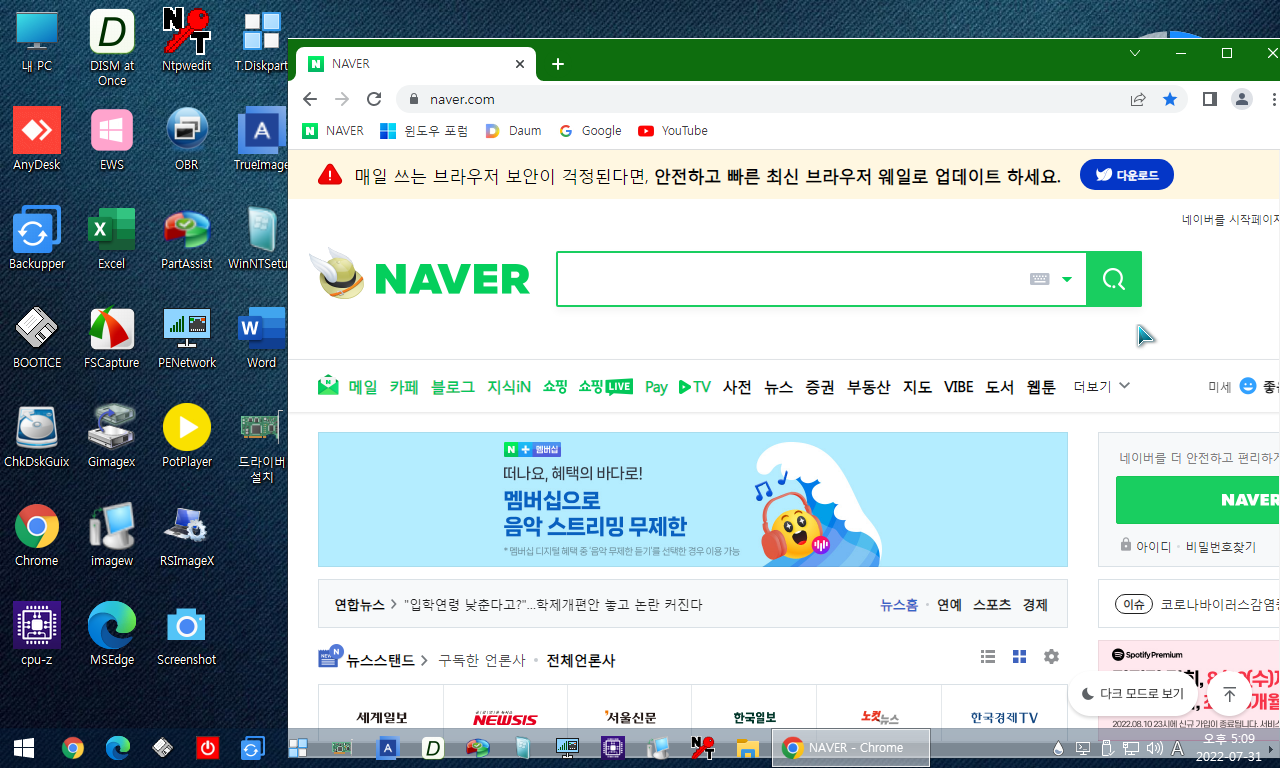This screenshot has width=1280, height=768.
Task: Turn on 다크 모드로 보기
Action: (x=1133, y=693)
